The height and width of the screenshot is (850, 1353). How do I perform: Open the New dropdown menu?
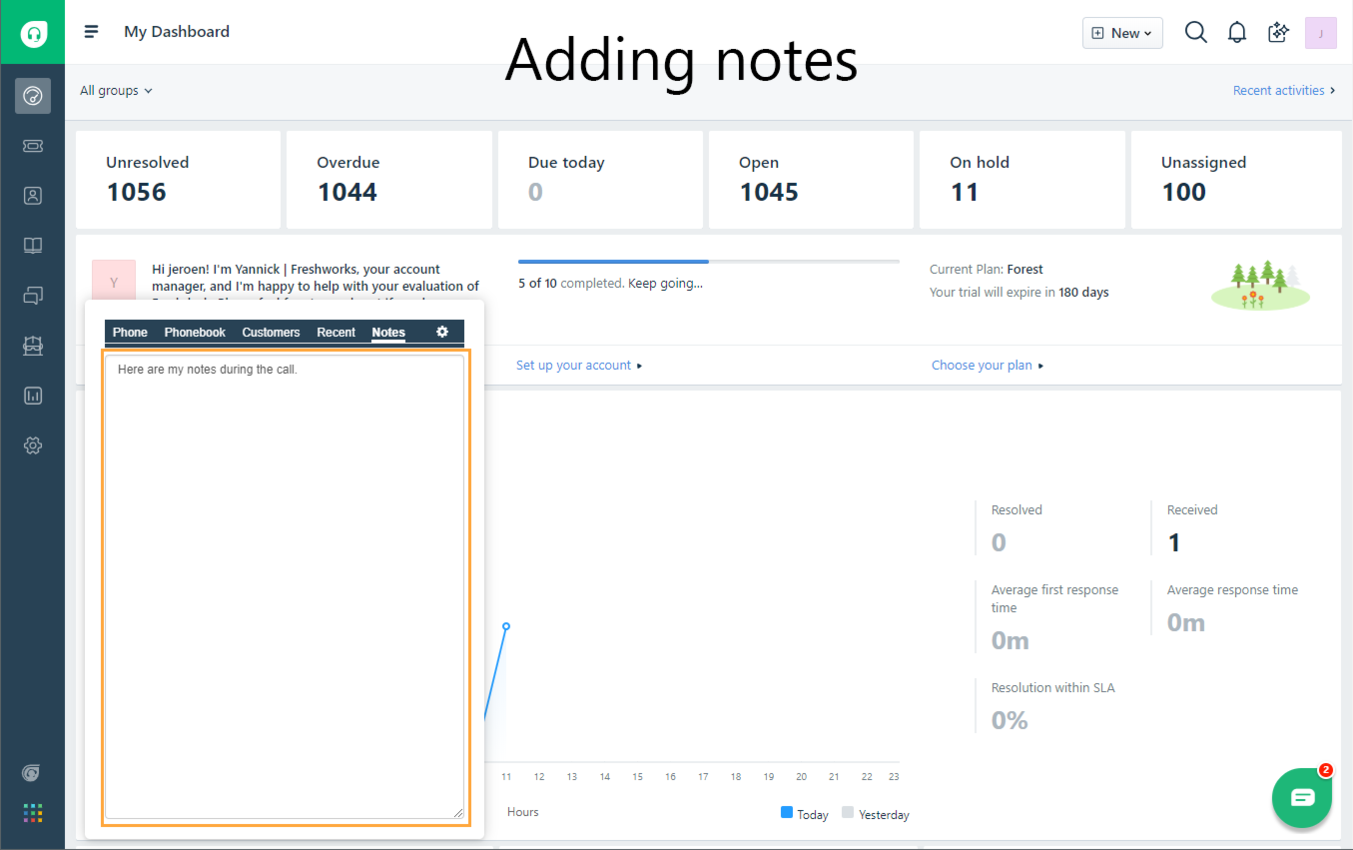[x=1121, y=32]
